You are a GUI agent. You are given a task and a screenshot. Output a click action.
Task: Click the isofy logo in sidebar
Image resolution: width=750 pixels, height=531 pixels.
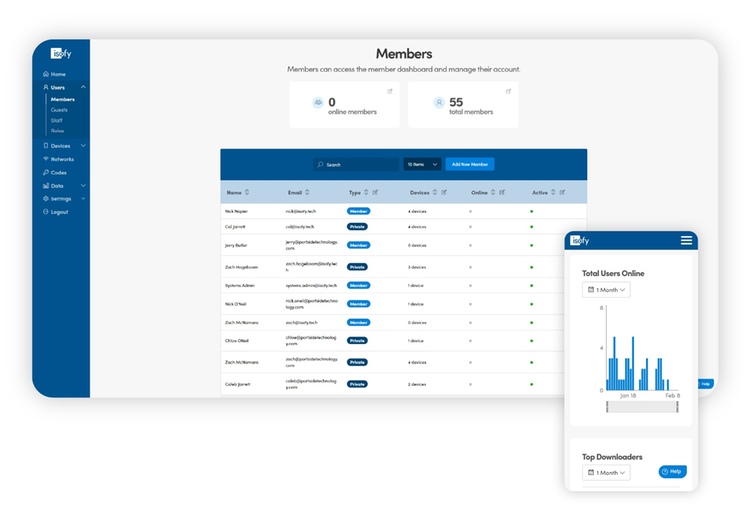coord(61,54)
